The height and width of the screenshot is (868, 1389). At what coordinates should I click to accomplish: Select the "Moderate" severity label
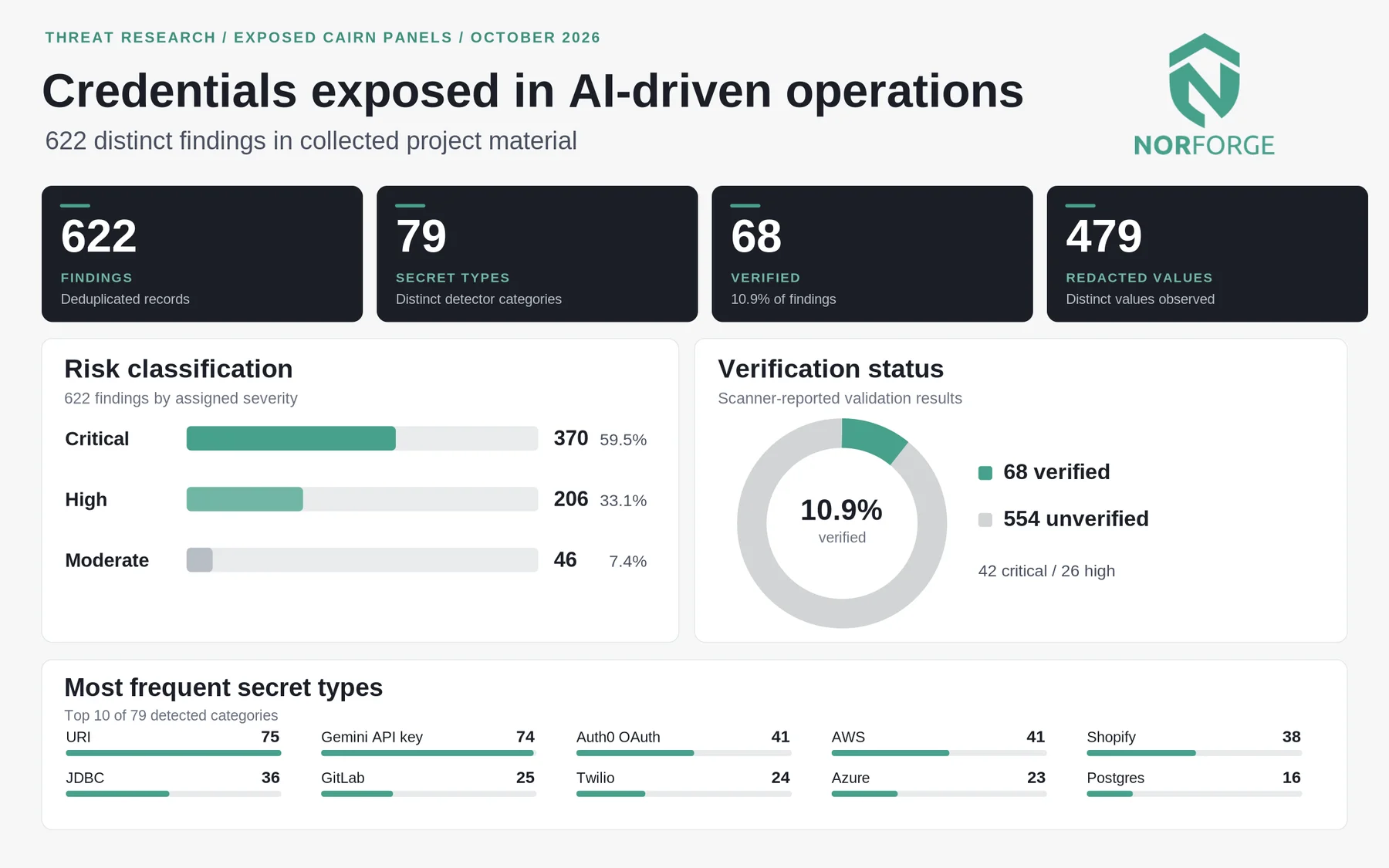(x=107, y=561)
